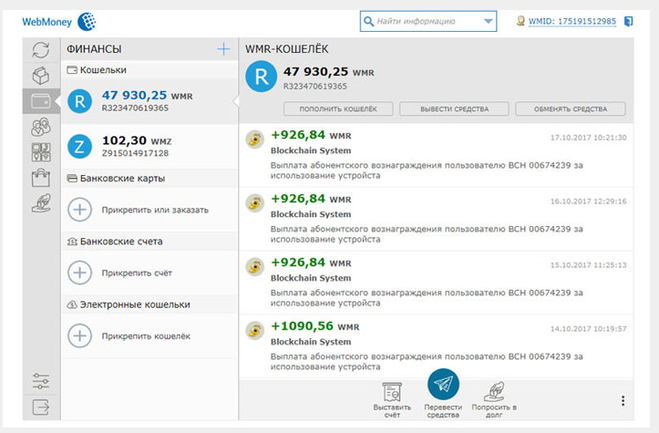Image resolution: width=659 pixels, height=433 pixels.
Task: Open the map markers grid sidebar icon
Action: 41,152
